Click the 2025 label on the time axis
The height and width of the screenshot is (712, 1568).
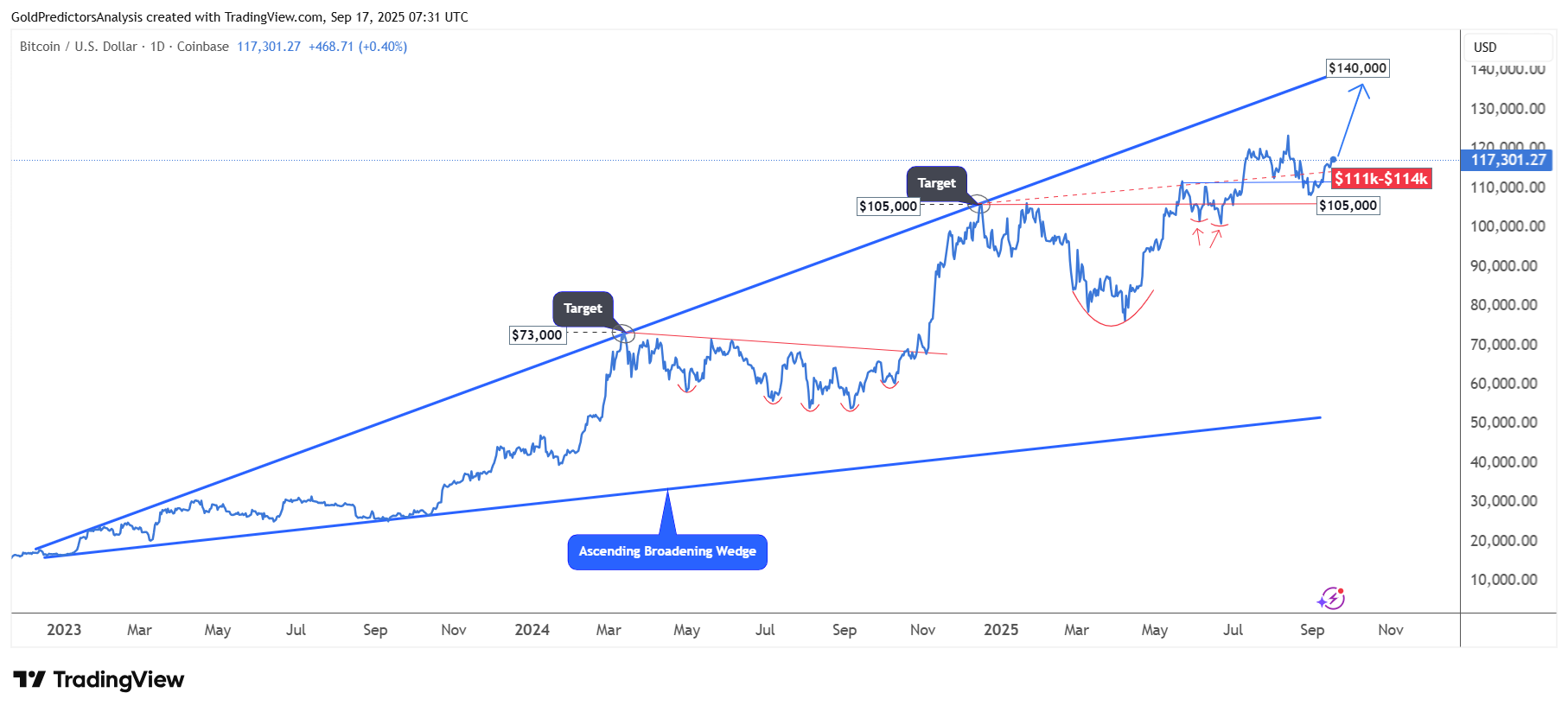[x=1001, y=630]
